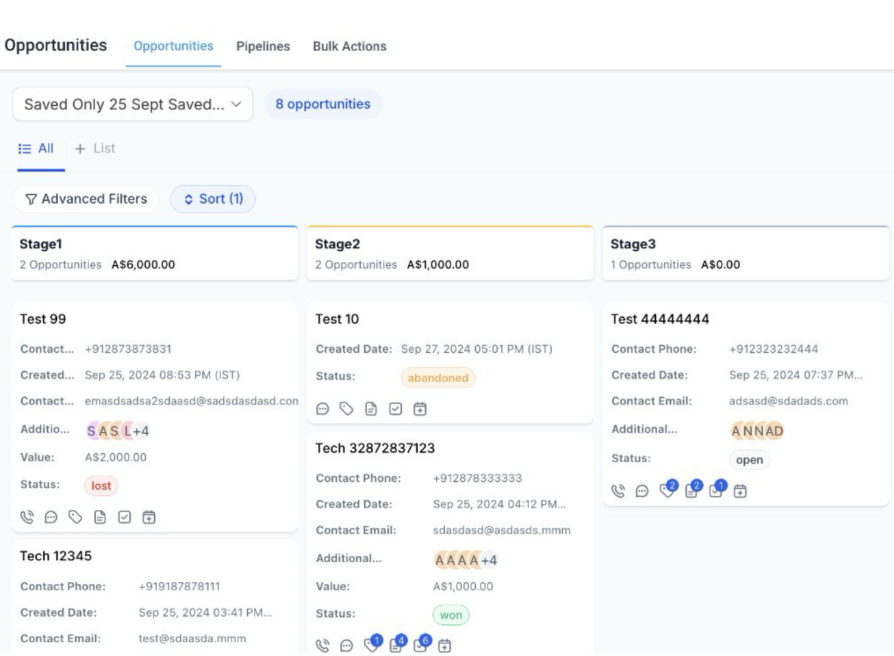Go to Bulk Actions tab
The height and width of the screenshot is (656, 894).
(350, 46)
